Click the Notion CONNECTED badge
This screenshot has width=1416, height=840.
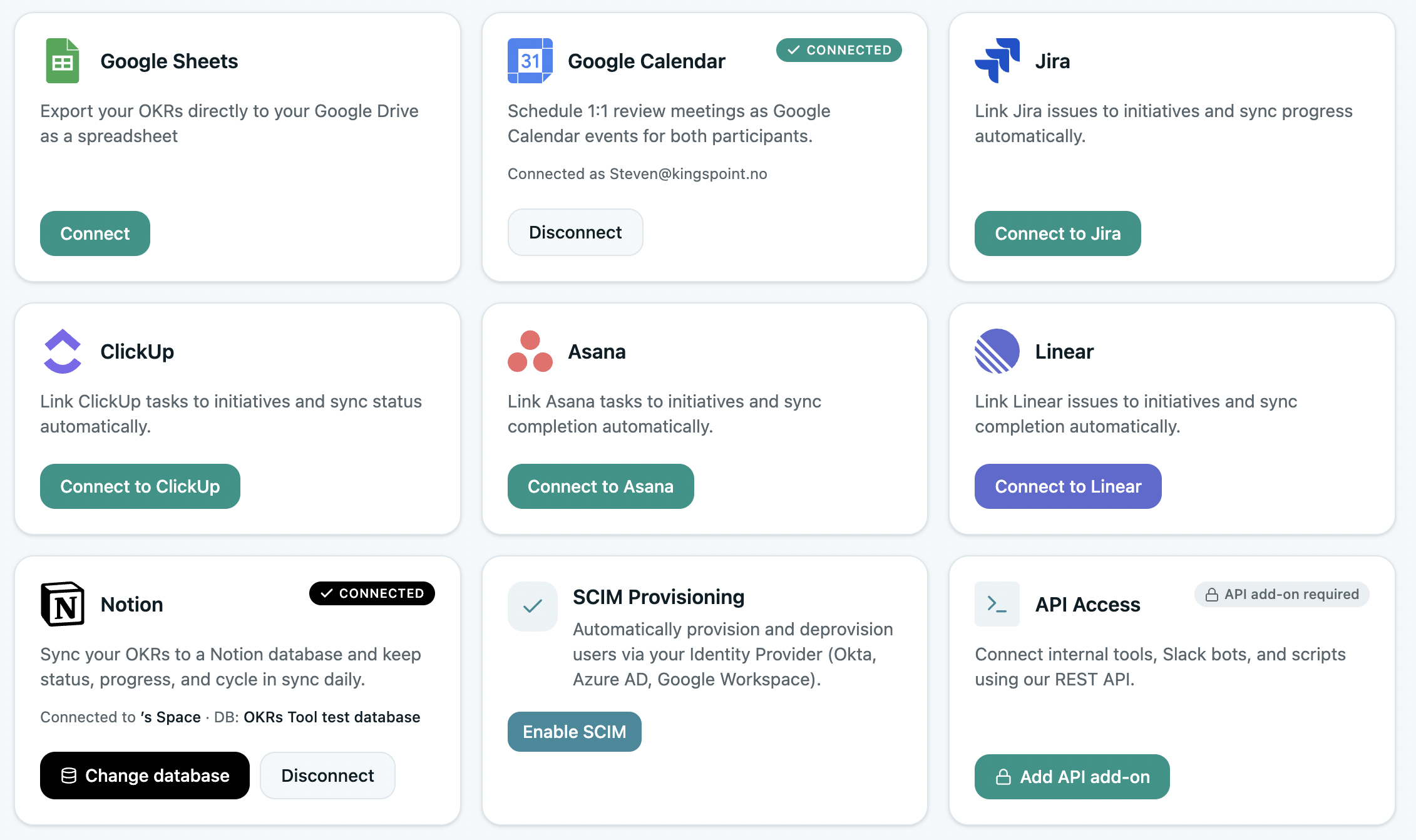372,593
